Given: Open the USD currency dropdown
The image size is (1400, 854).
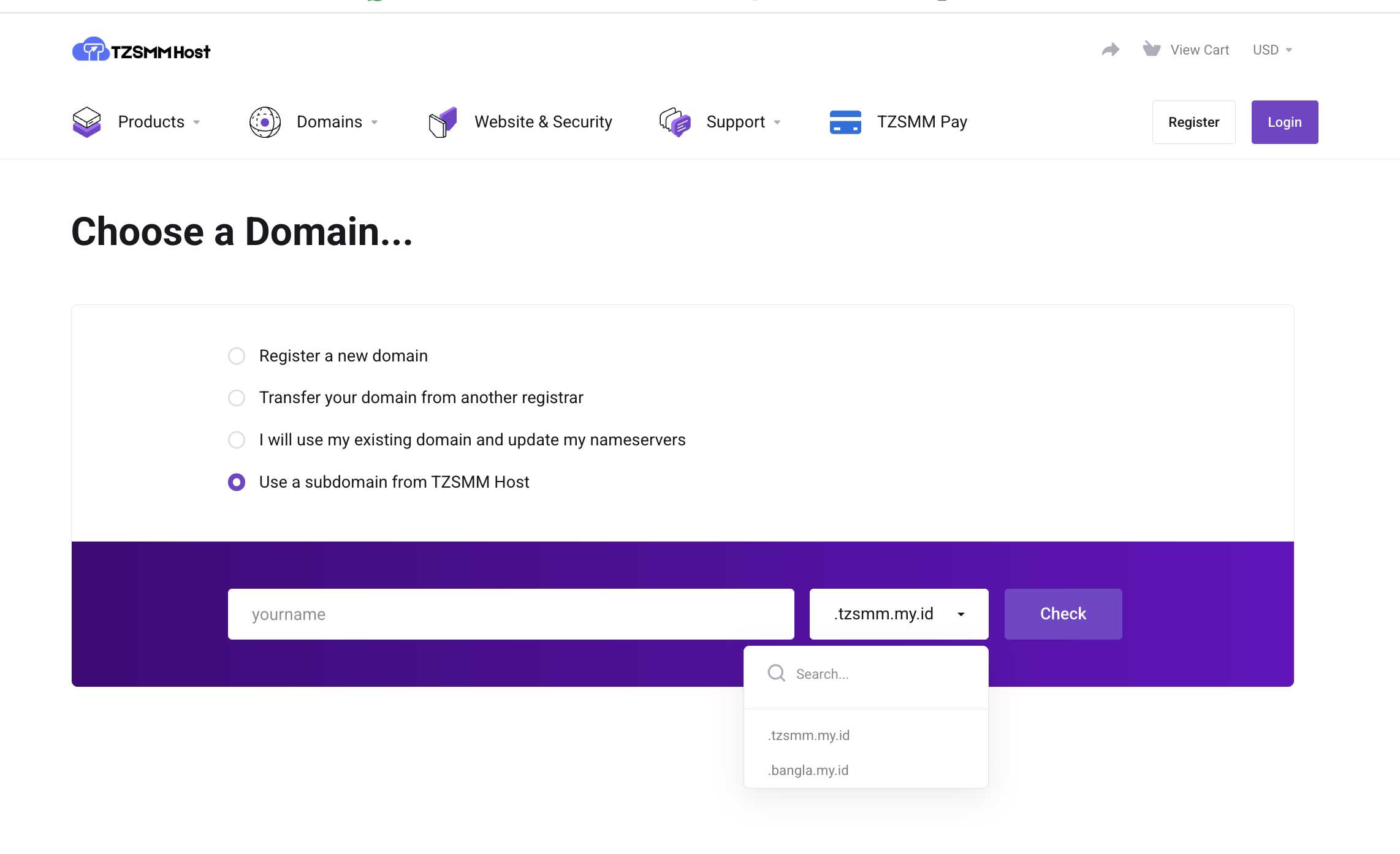Looking at the screenshot, I should click(x=1271, y=50).
